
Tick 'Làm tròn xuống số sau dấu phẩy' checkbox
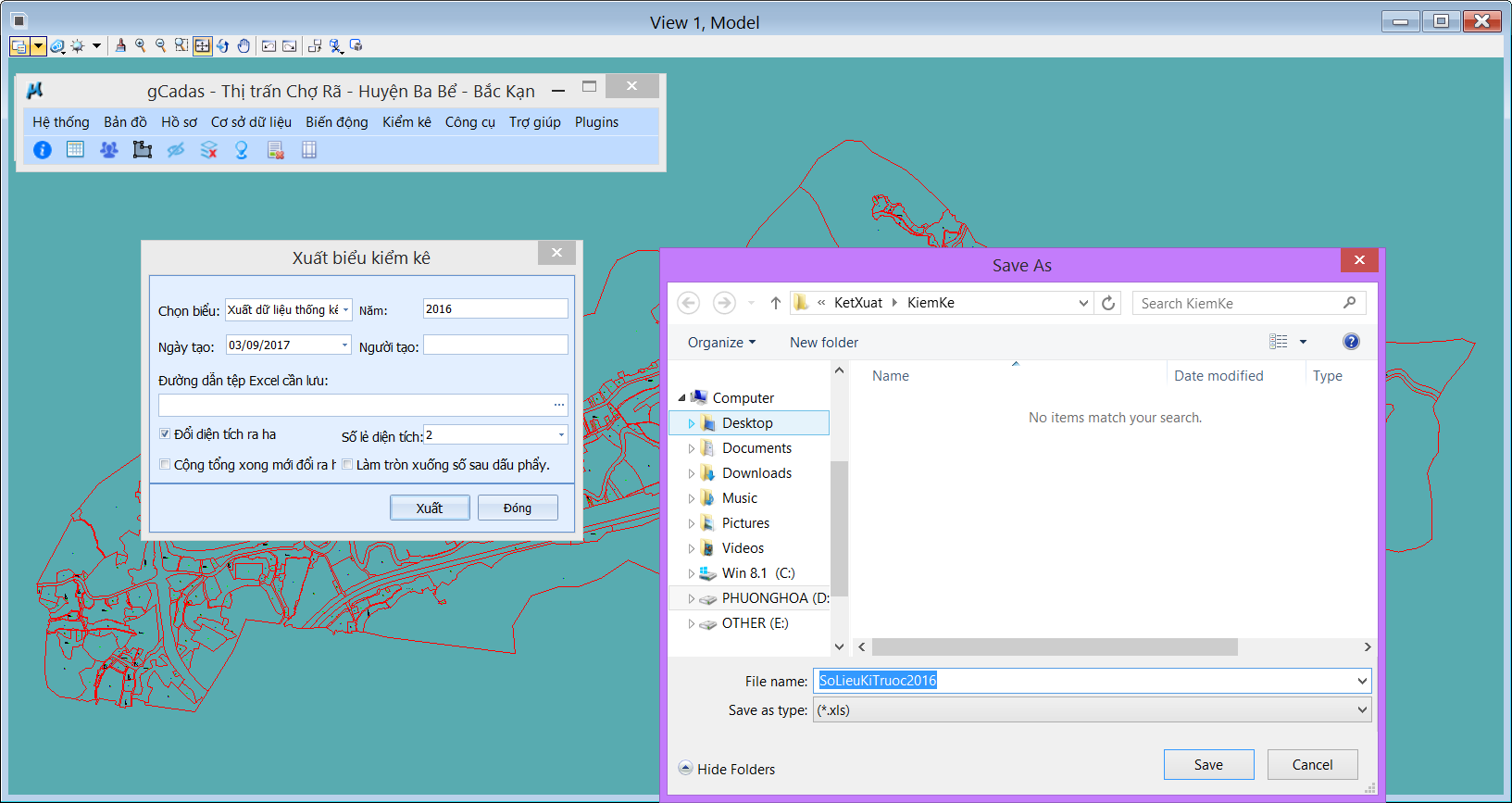point(347,465)
